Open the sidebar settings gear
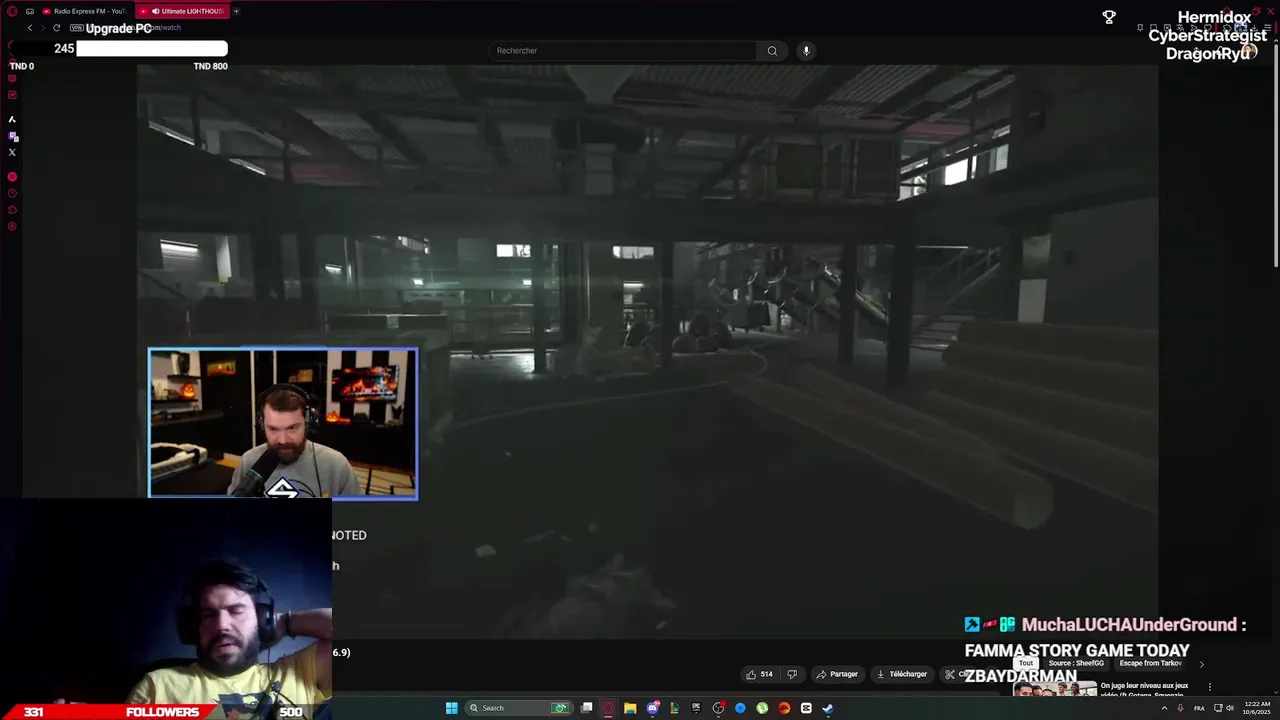Screen dimensions: 1280x720 click(12, 227)
